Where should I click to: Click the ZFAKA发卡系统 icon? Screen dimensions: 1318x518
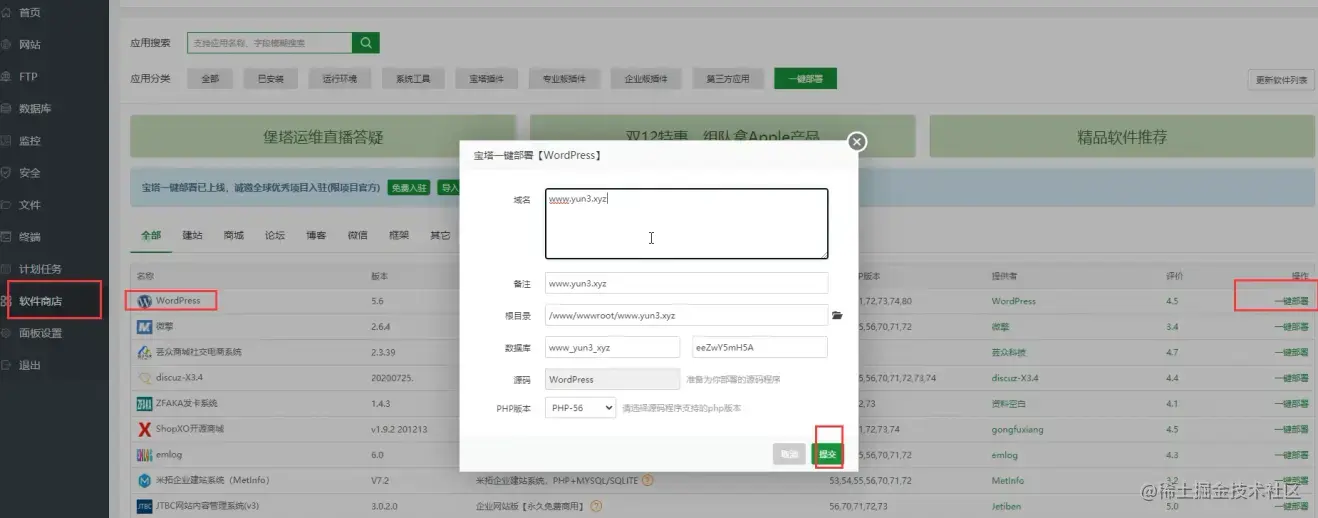[x=144, y=403]
